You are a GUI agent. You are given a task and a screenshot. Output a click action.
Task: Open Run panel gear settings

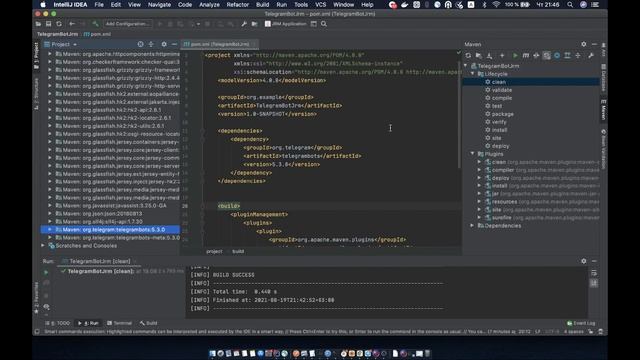click(584, 261)
